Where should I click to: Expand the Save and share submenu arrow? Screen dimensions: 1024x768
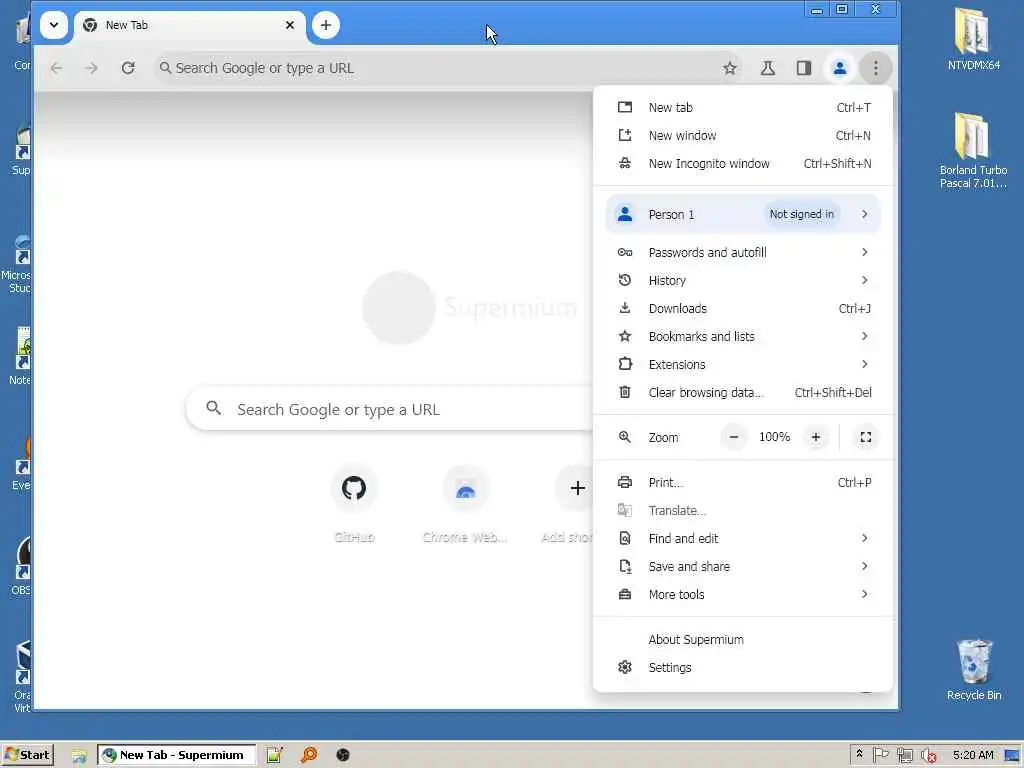pyautogui.click(x=865, y=566)
